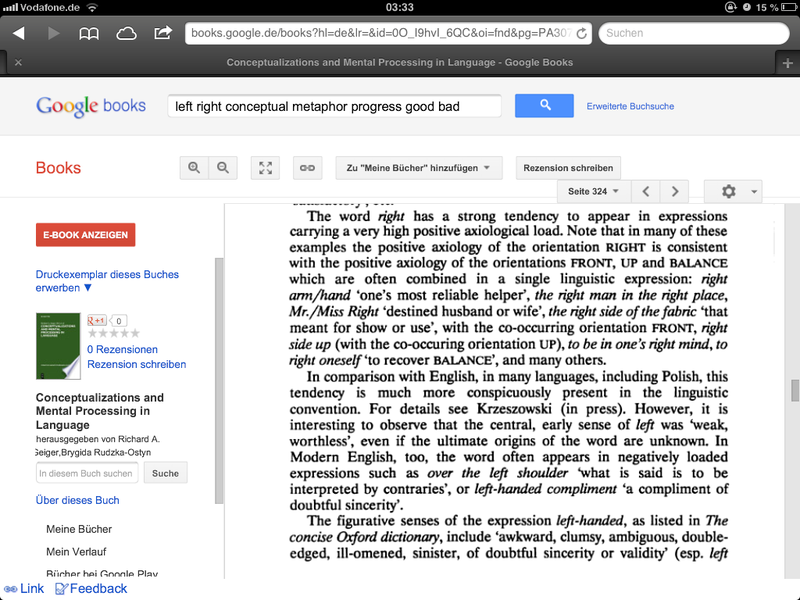Open the 'Zu Meine Bücher hinzufügen' dropdown
800x600 pixels.
[x=418, y=167]
